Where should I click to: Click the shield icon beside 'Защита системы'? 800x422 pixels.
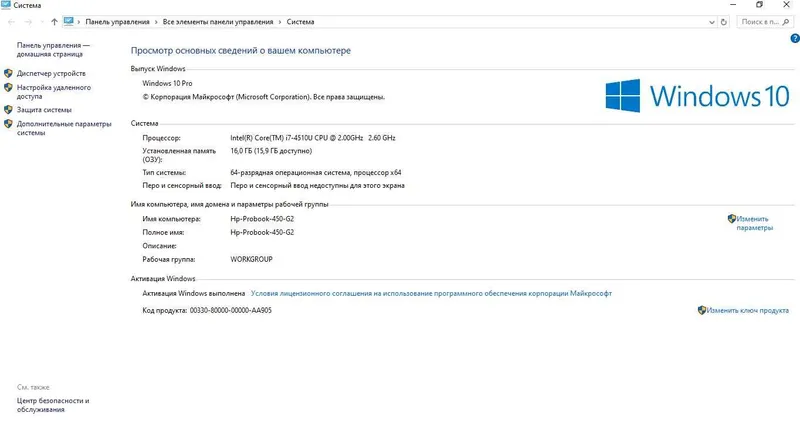pyautogui.click(x=8, y=109)
